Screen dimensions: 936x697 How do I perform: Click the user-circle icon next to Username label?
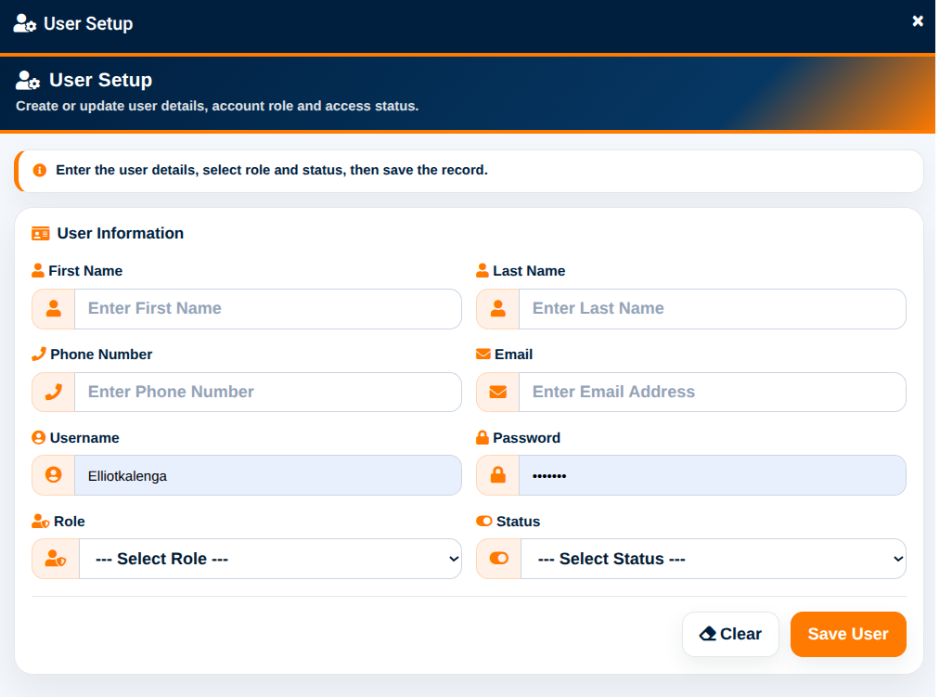[x=38, y=437]
